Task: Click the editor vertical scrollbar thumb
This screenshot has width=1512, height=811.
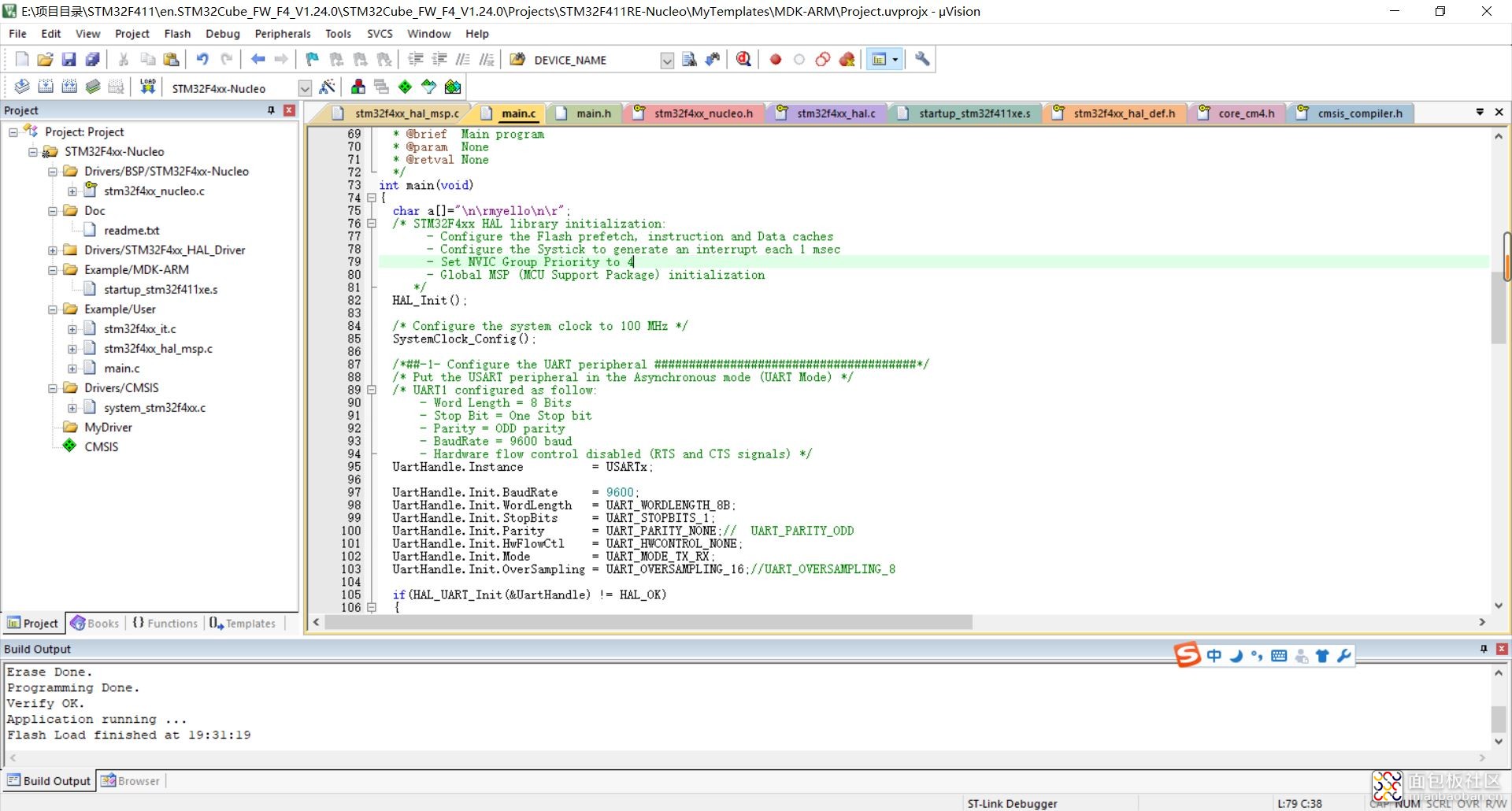Action: pyautogui.click(x=1498, y=307)
